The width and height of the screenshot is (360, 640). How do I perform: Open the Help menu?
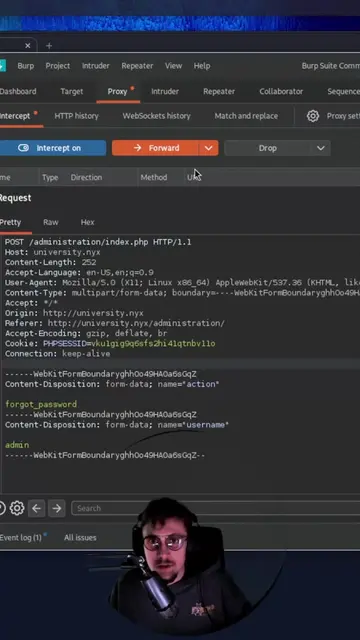202,66
